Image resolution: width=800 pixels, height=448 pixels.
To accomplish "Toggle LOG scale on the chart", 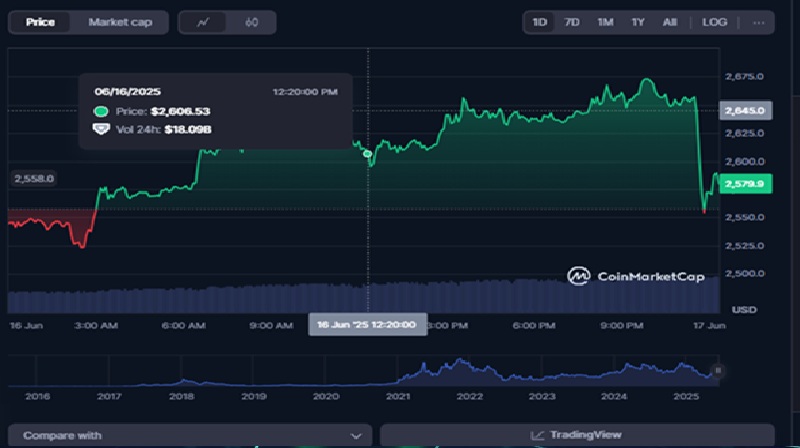I will (715, 22).
